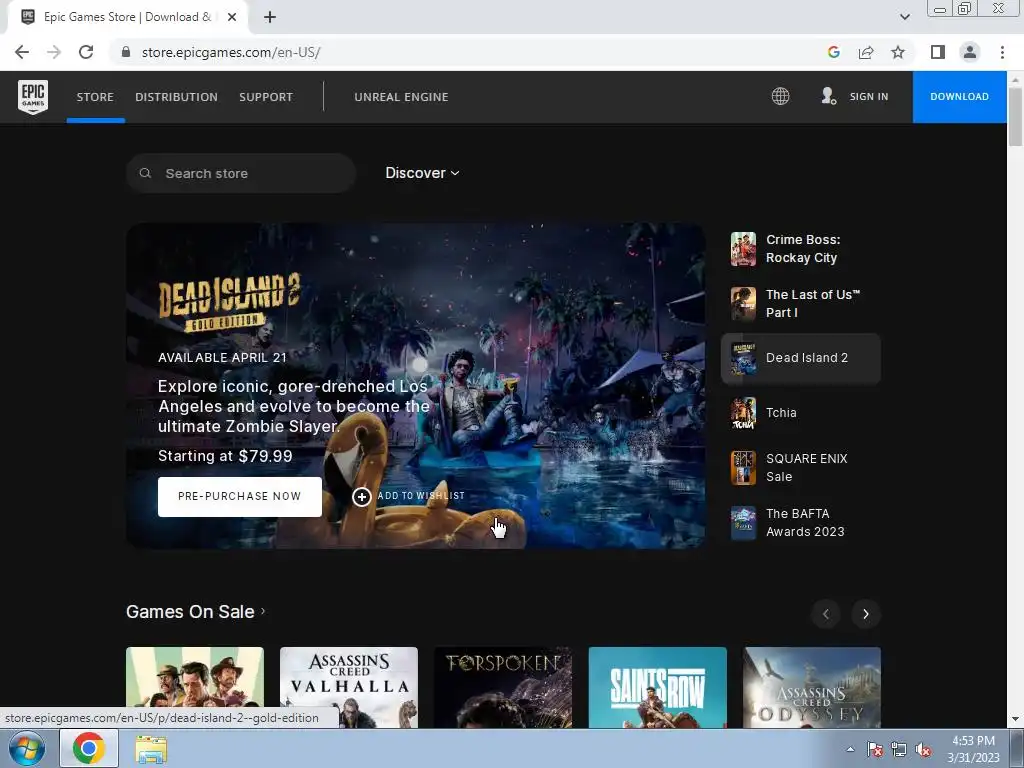Open a new browser tab
Viewport: 1024px width, 768px height.
click(270, 17)
